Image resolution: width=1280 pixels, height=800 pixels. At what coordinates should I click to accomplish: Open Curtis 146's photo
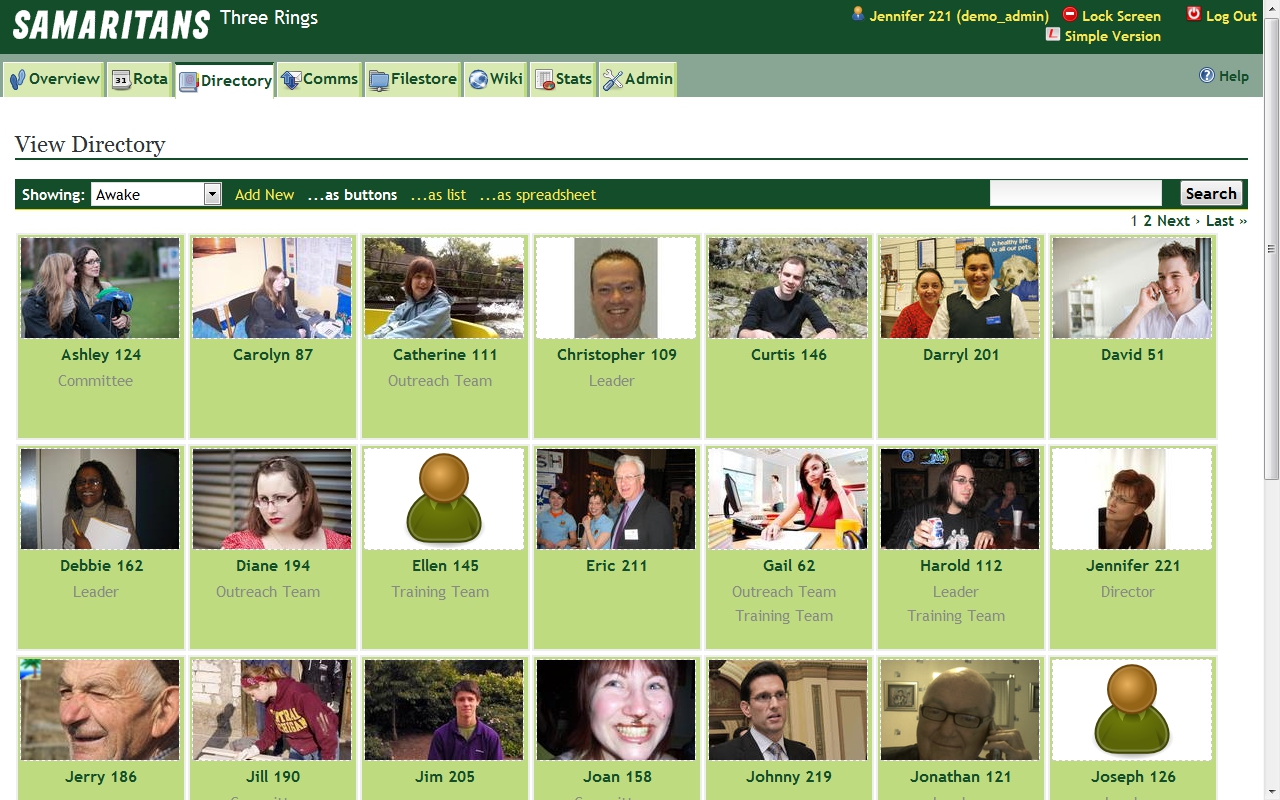(x=788, y=288)
